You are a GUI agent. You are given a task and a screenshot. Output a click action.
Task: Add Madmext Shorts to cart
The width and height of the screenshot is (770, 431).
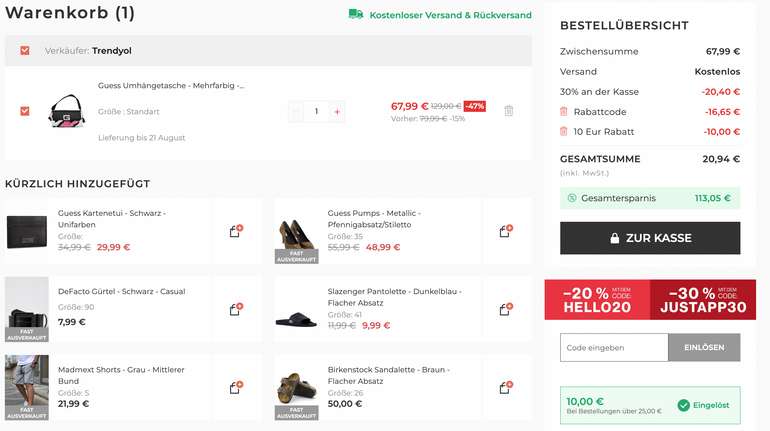(236, 386)
